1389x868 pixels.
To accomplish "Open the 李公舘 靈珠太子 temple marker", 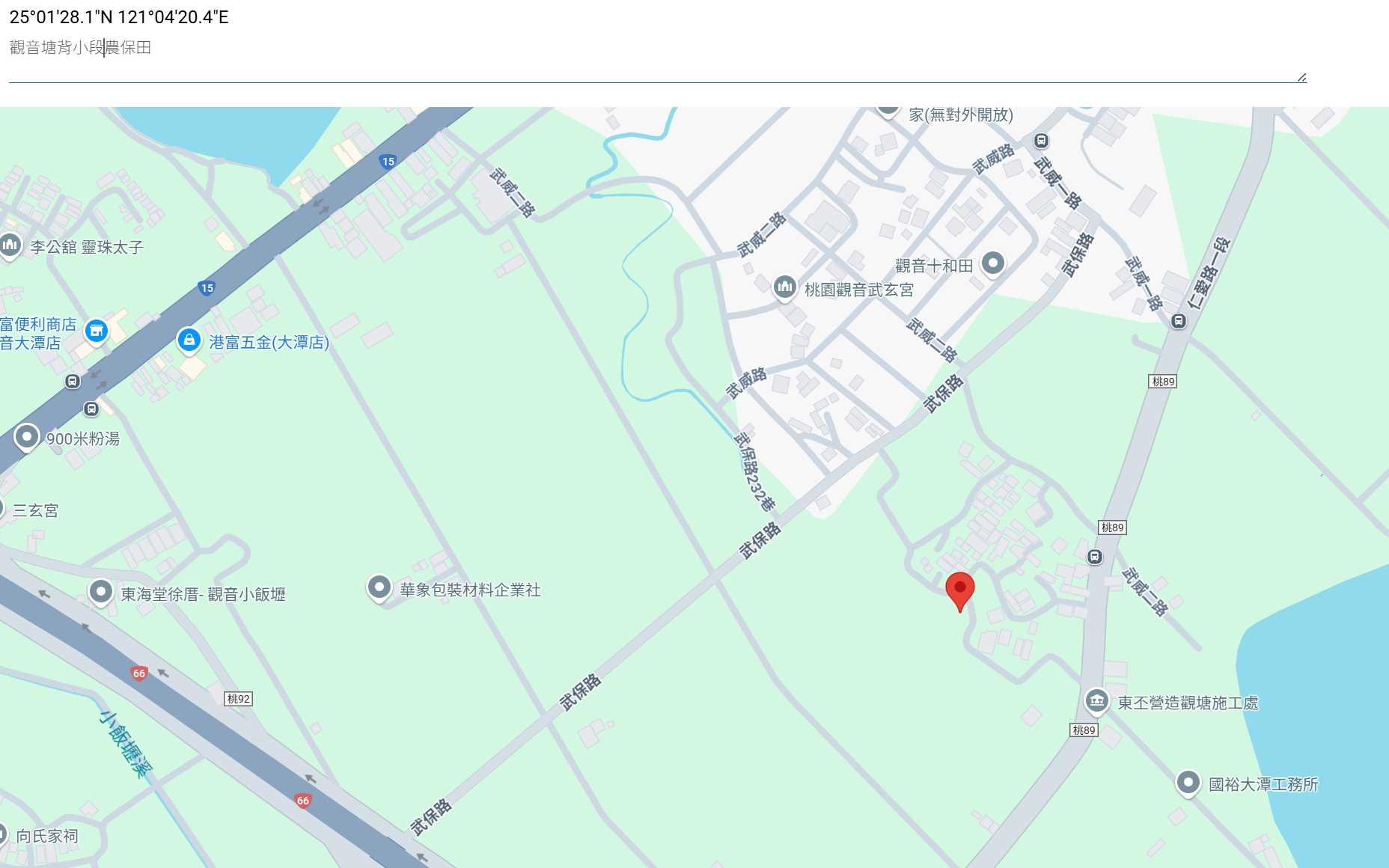I will pos(10,245).
